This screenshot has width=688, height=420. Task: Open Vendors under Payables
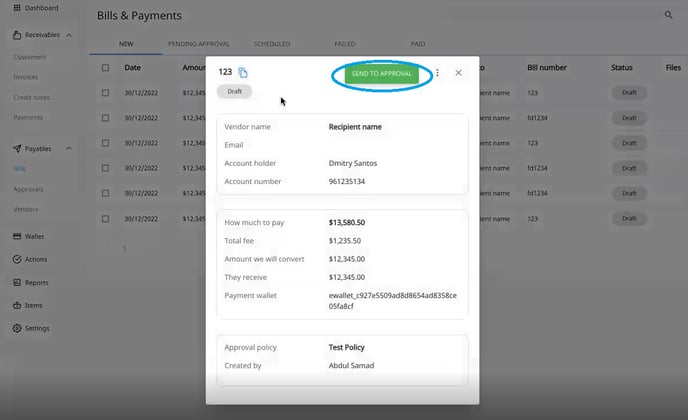point(25,209)
